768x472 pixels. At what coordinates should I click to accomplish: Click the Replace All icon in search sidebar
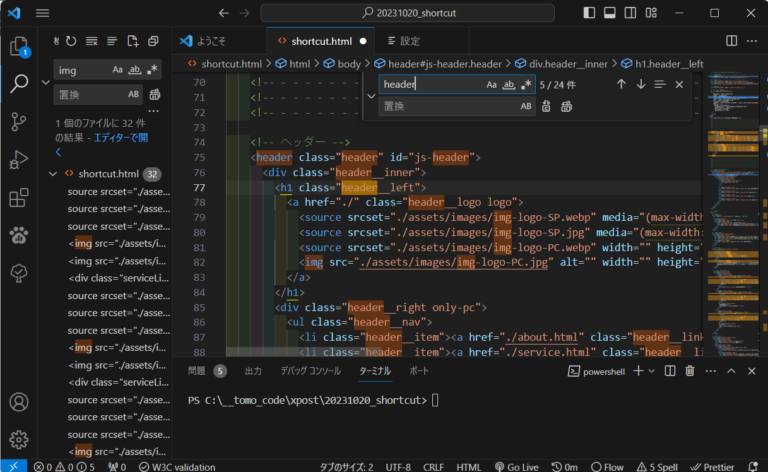pyautogui.click(x=155, y=95)
